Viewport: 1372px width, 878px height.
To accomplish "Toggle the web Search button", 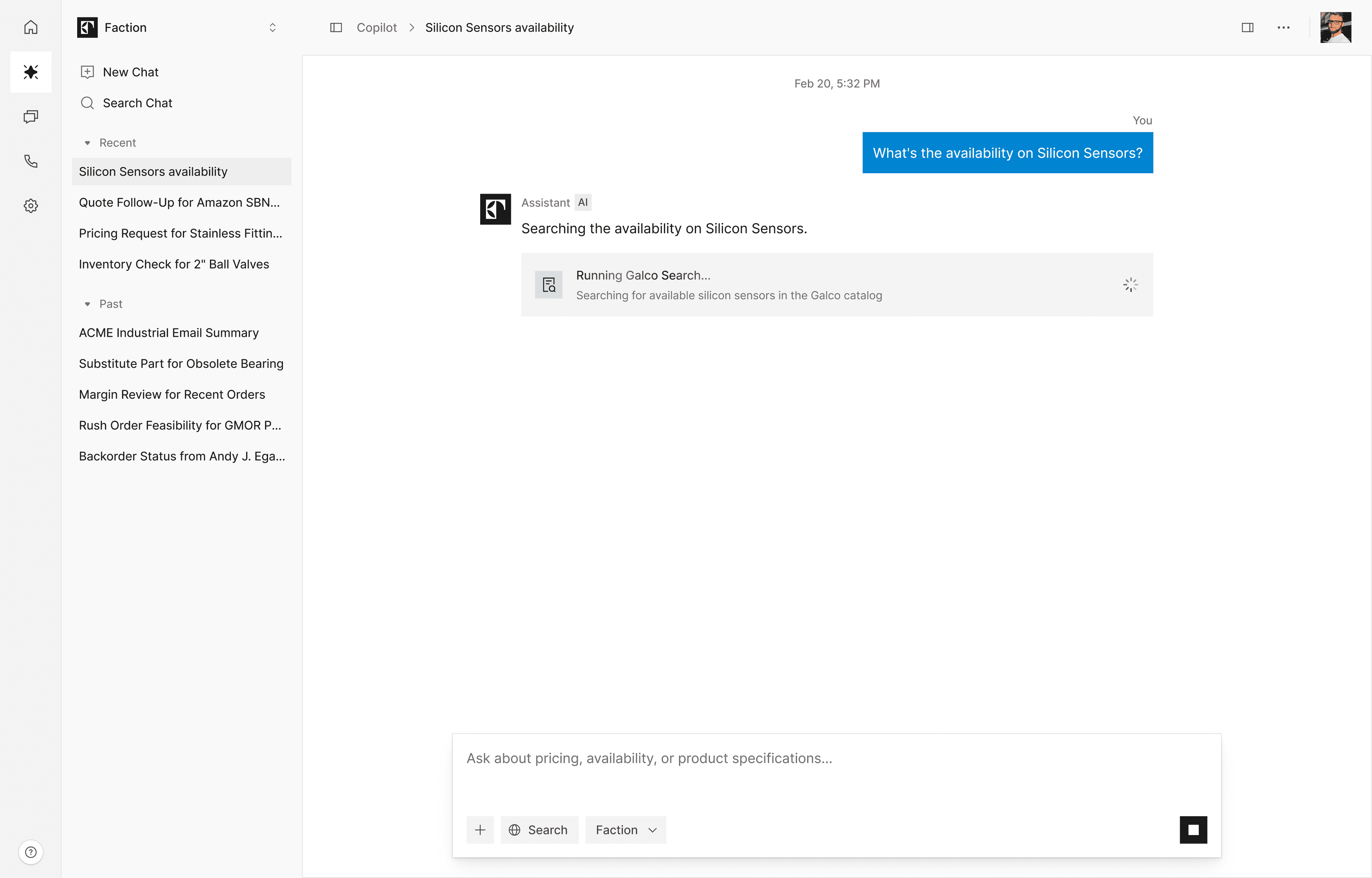I will (x=540, y=830).
